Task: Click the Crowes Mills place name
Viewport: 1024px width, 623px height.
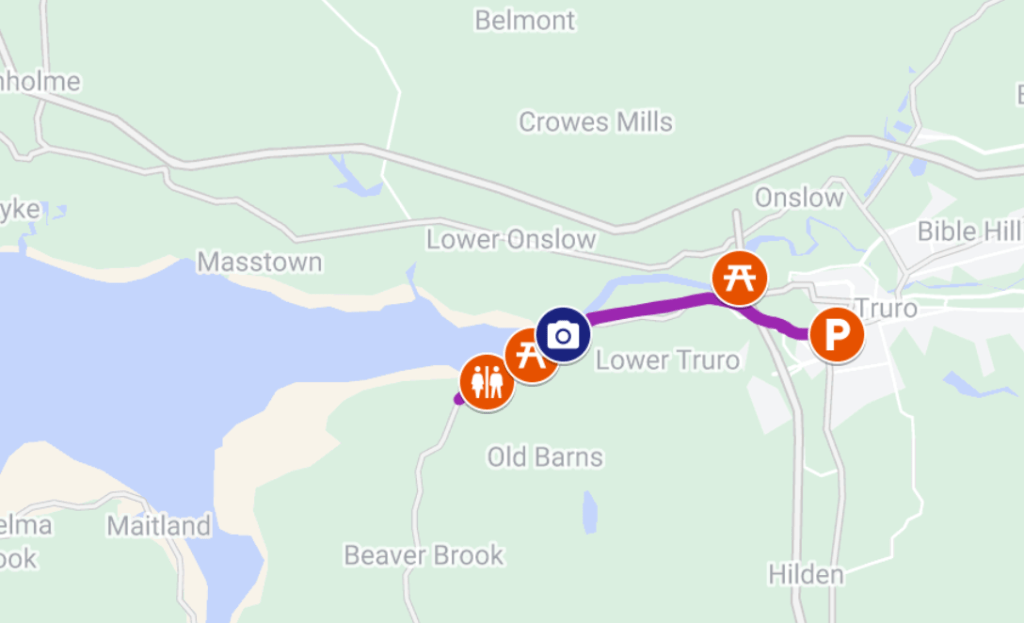Action: (596, 122)
